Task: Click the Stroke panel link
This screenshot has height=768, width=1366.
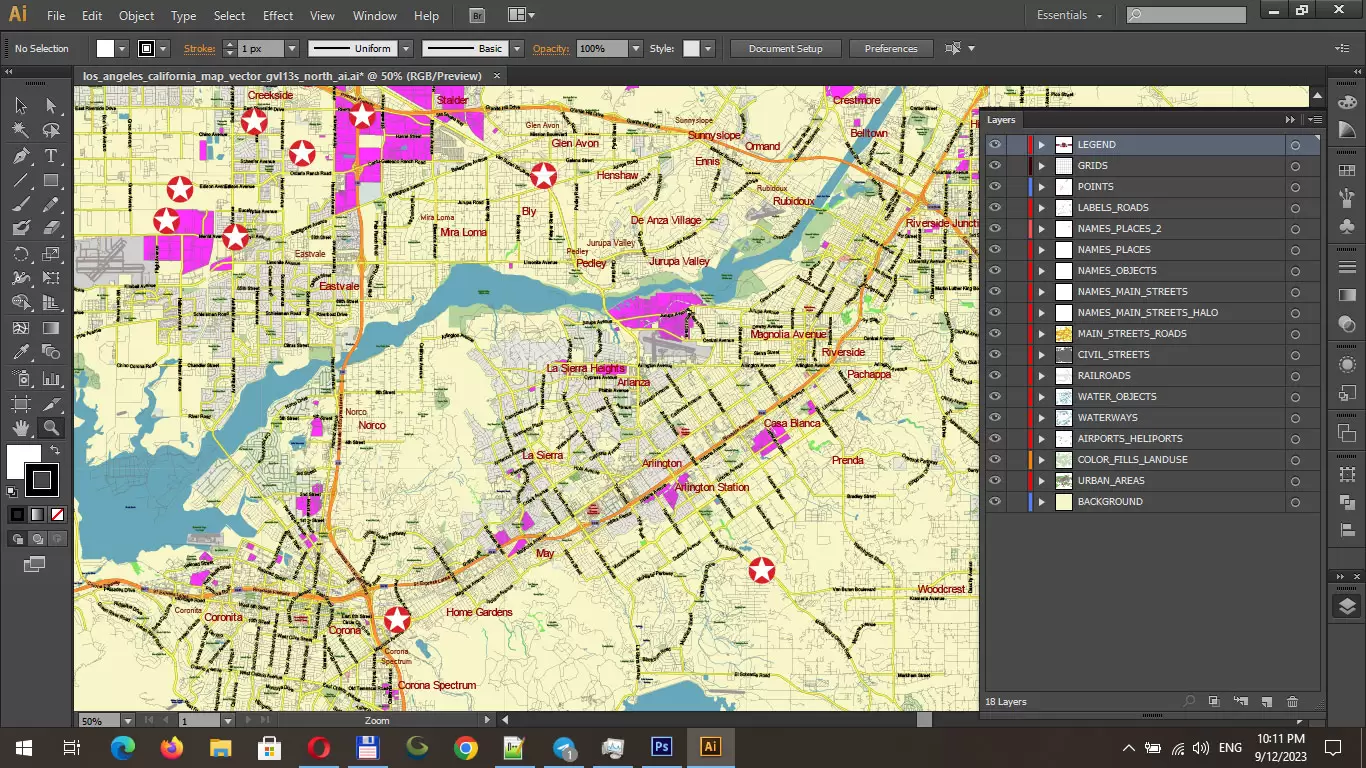Action: point(200,48)
